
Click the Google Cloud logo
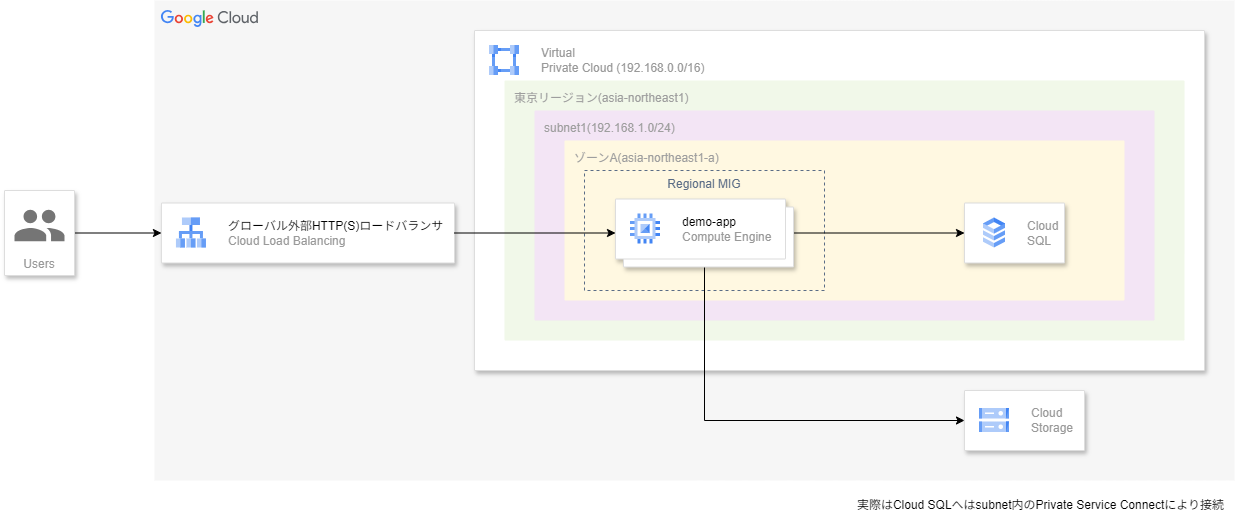click(209, 18)
